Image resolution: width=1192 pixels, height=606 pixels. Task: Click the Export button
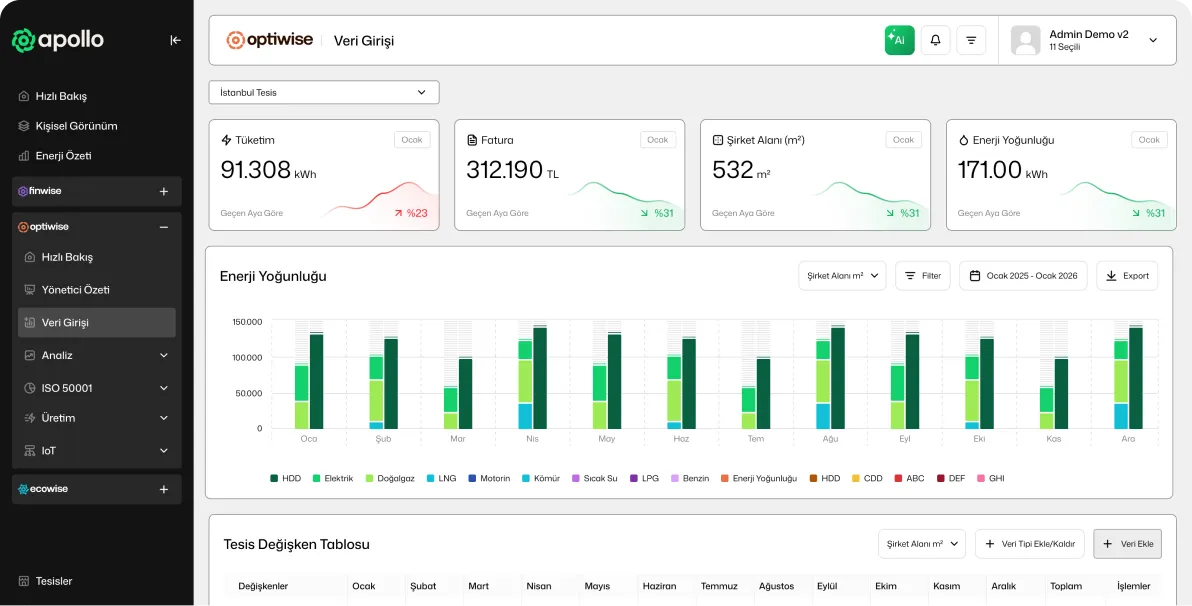pos(1127,276)
